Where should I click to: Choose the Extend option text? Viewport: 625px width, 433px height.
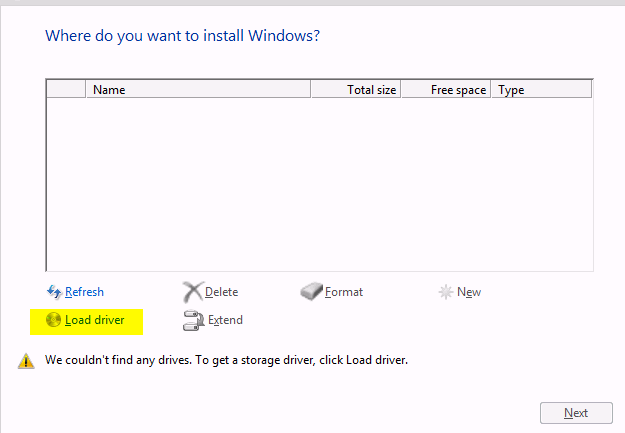[x=225, y=320]
